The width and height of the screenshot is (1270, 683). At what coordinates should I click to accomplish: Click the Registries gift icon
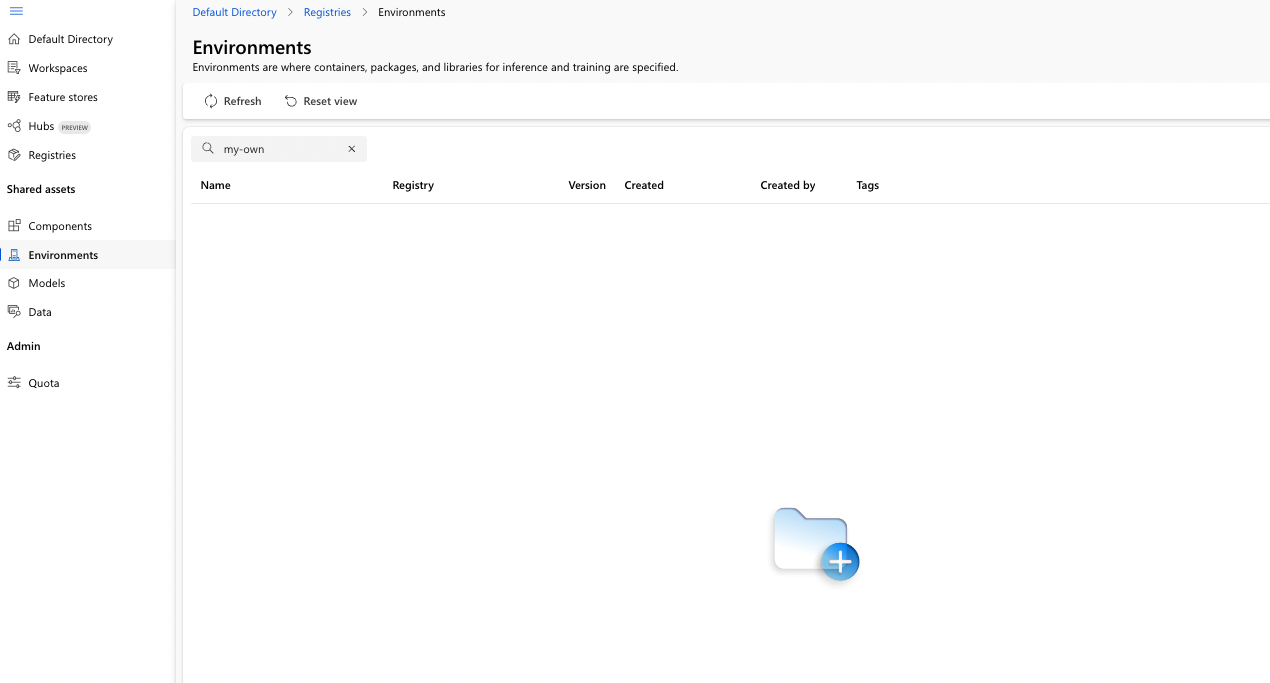[14, 154]
